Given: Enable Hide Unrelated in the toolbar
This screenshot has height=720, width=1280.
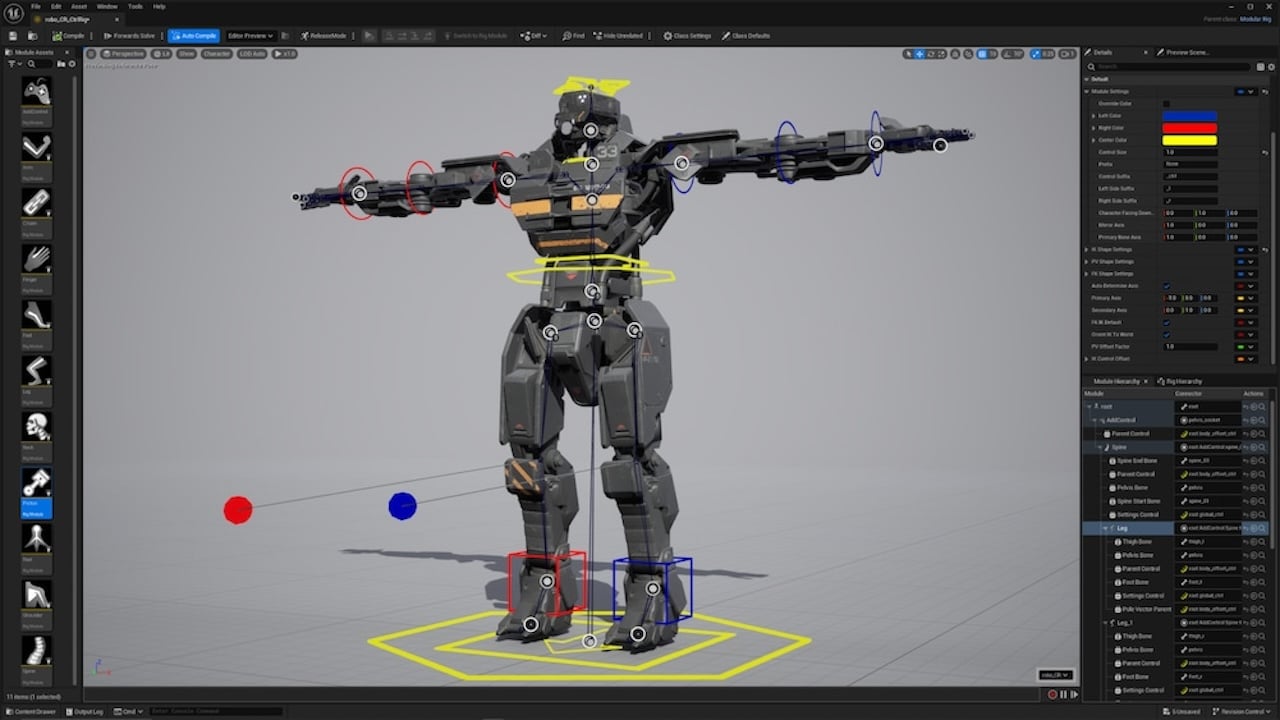Looking at the screenshot, I should coord(619,35).
